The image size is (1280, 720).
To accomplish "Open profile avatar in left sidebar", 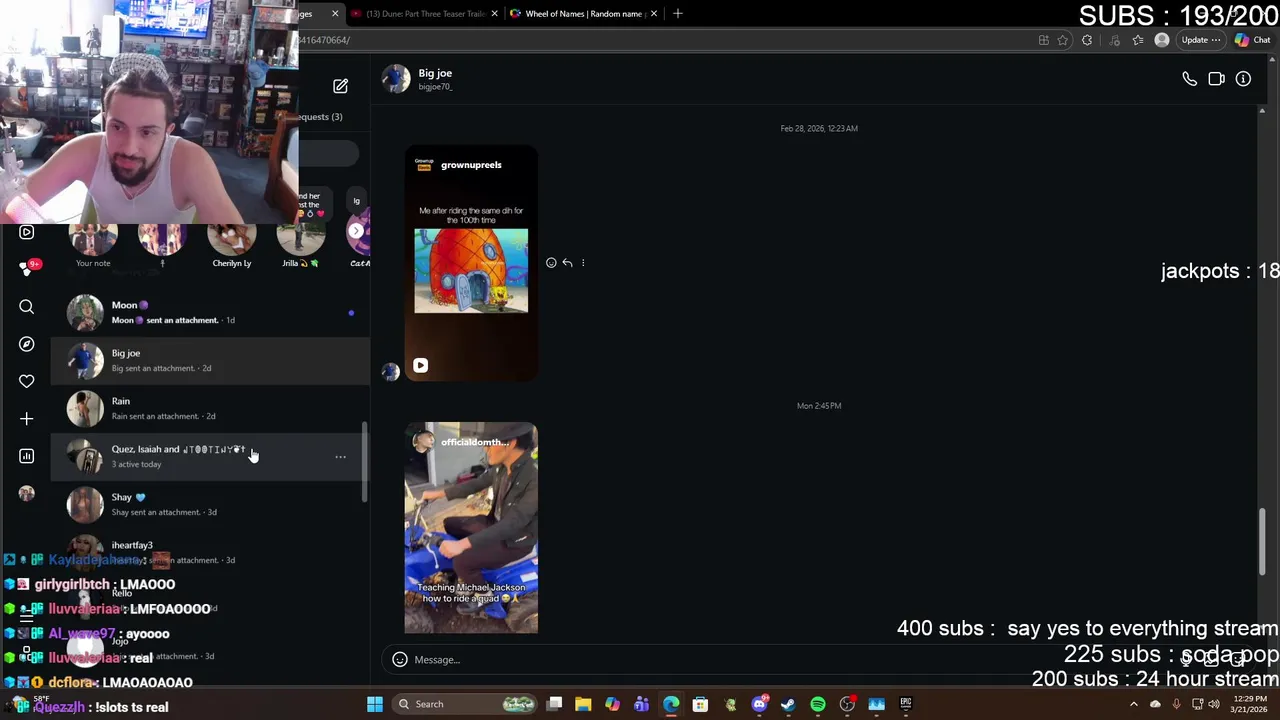I will [x=27, y=493].
